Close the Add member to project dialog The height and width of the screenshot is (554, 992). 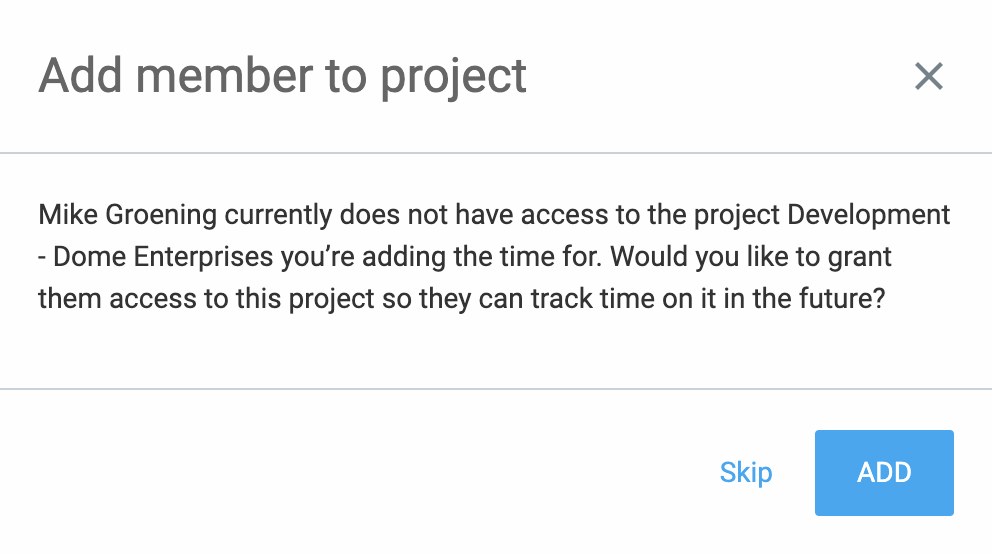coord(929,77)
